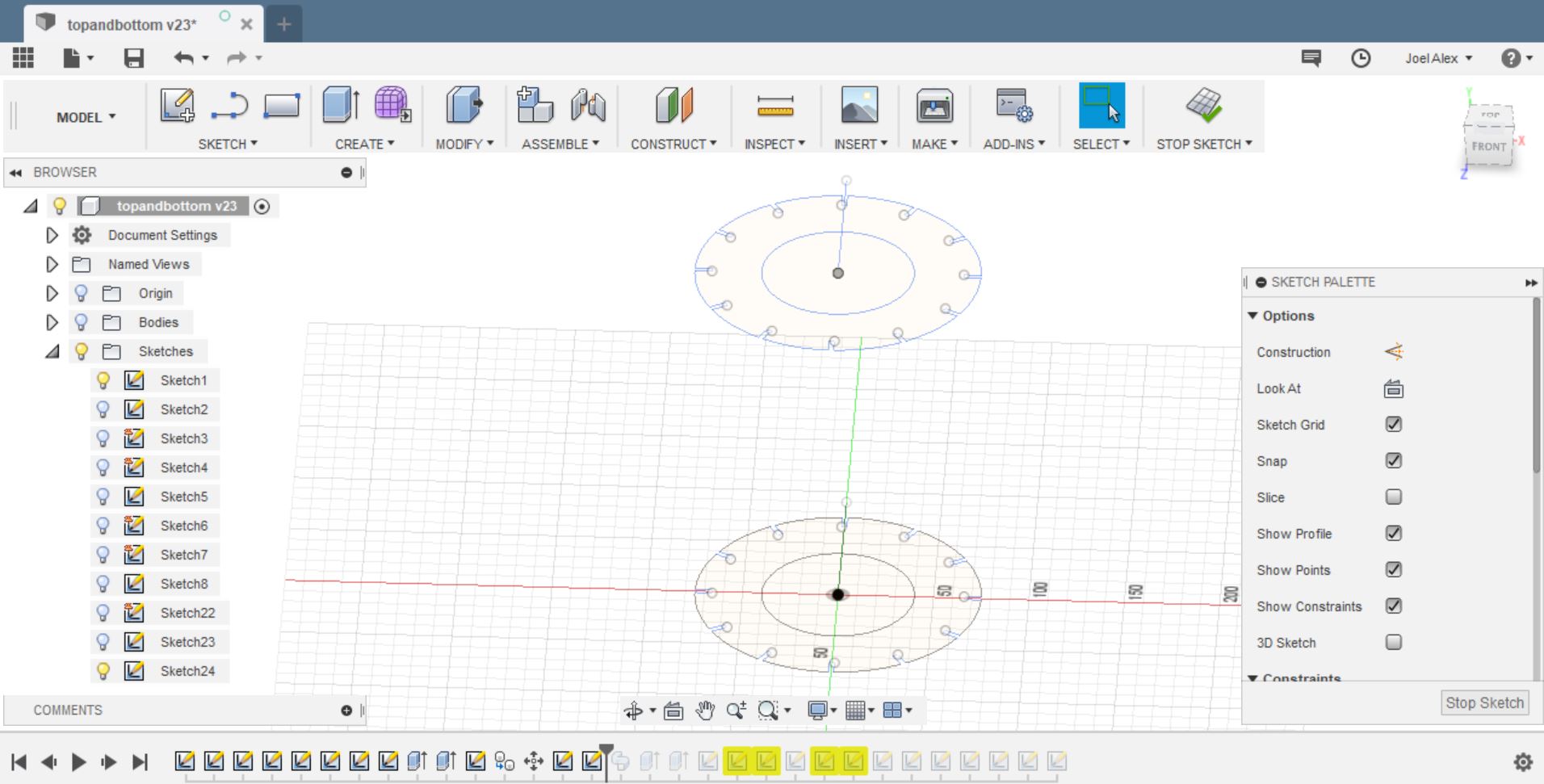Enable the 3D Sketch checkbox
The height and width of the screenshot is (784, 1544).
pyautogui.click(x=1394, y=643)
